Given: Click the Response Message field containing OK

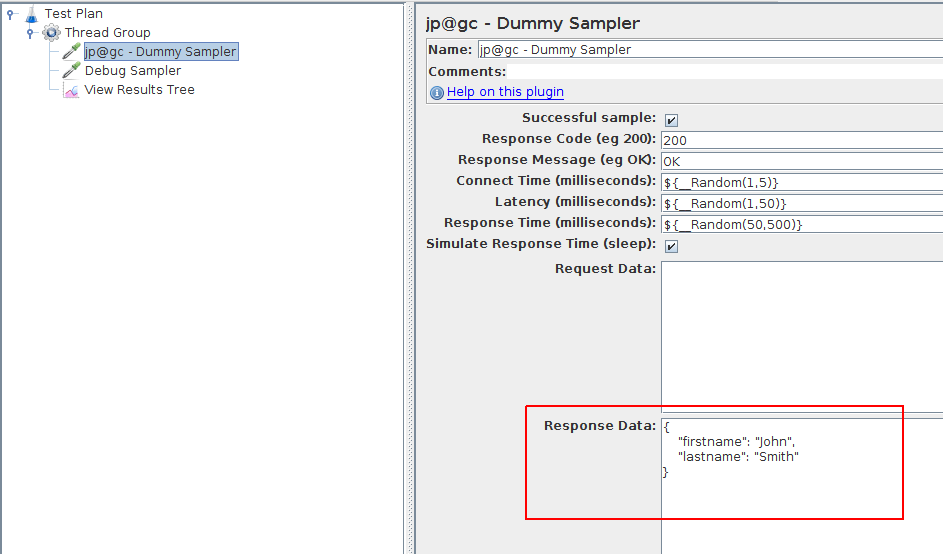Looking at the screenshot, I should (802, 161).
